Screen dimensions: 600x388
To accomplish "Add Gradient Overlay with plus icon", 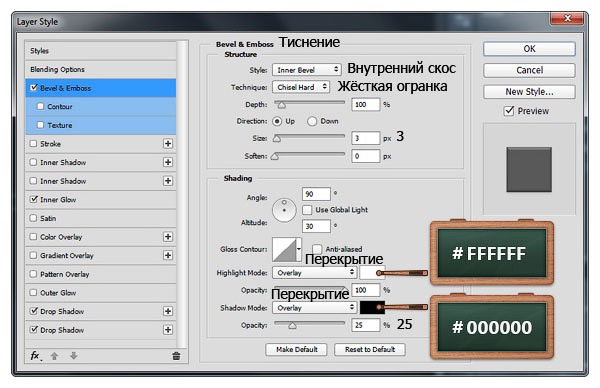I will coord(168,255).
